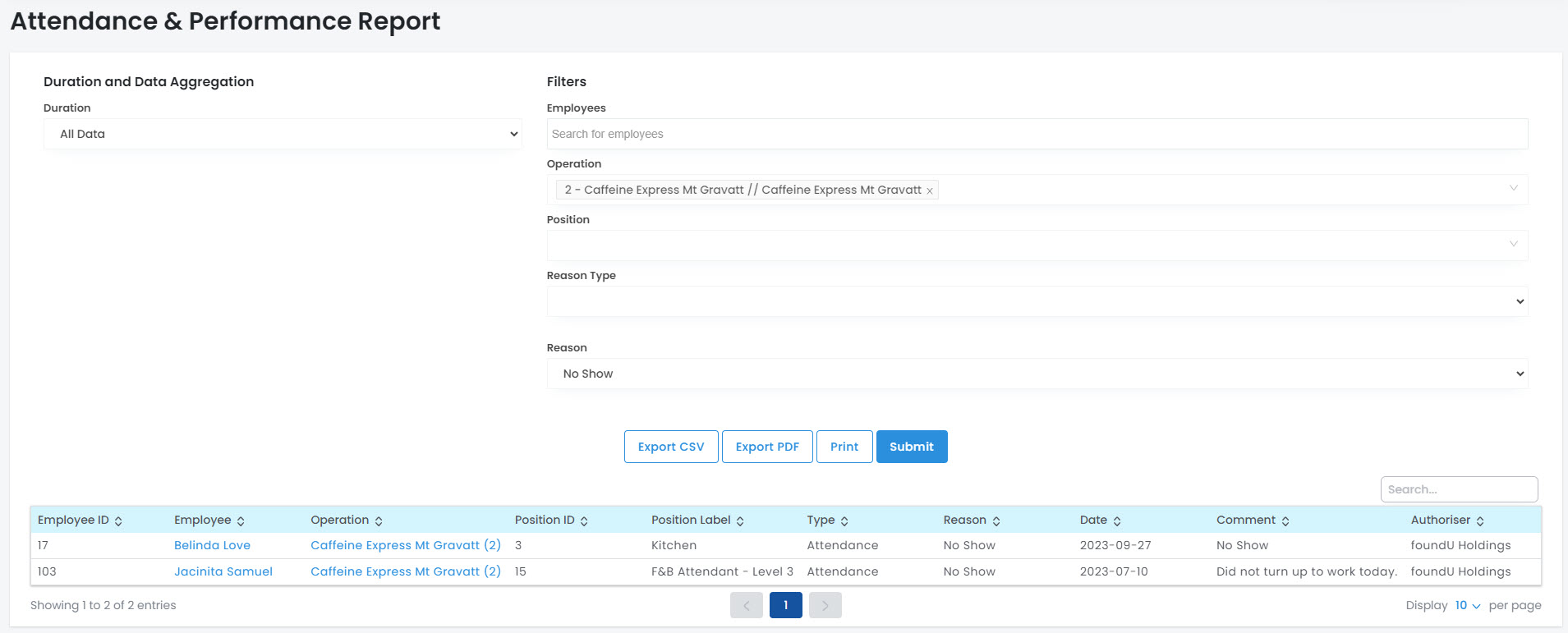Click the Export CSV button
The height and width of the screenshot is (633, 1568).
point(671,447)
